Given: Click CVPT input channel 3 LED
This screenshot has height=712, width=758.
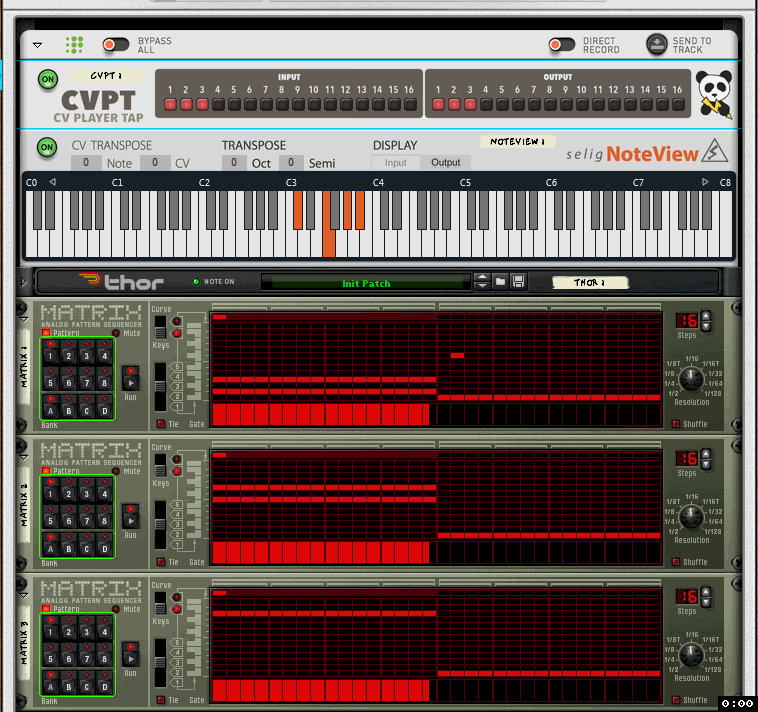Looking at the screenshot, I should [x=202, y=104].
